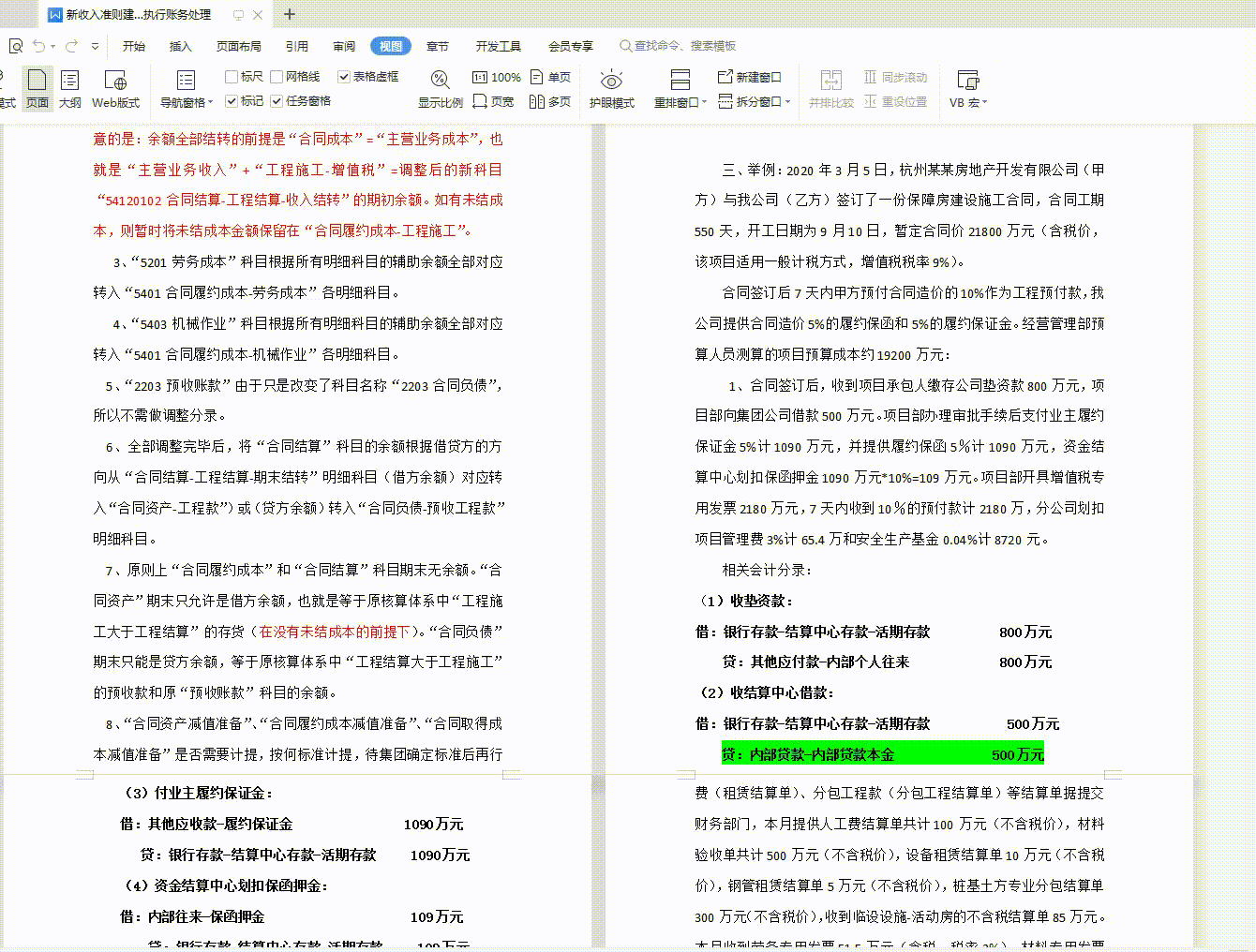Switch document display to 单页 single page
The width and height of the screenshot is (1256, 952).
coord(551,77)
